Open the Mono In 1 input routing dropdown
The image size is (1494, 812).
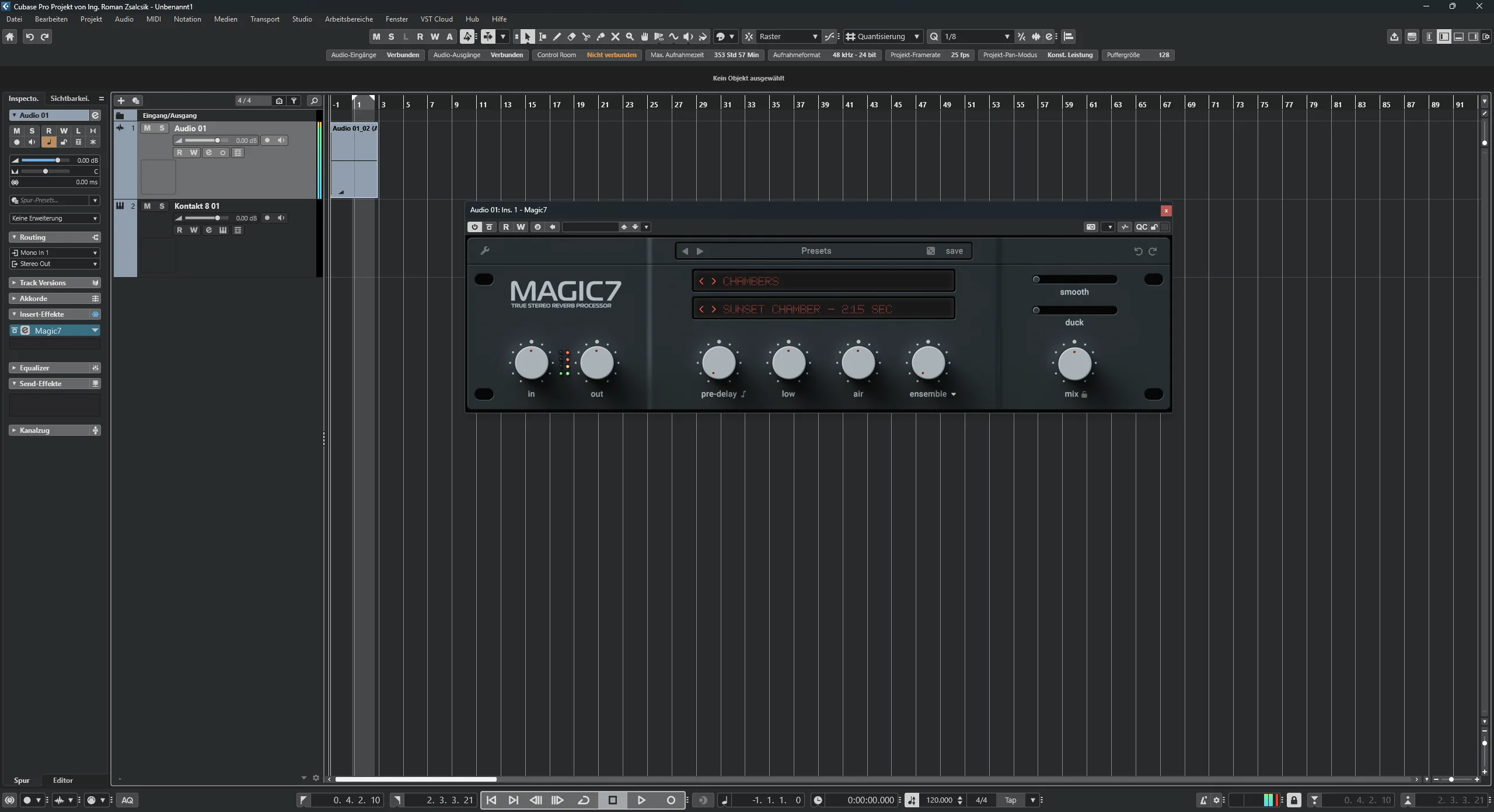click(x=55, y=253)
